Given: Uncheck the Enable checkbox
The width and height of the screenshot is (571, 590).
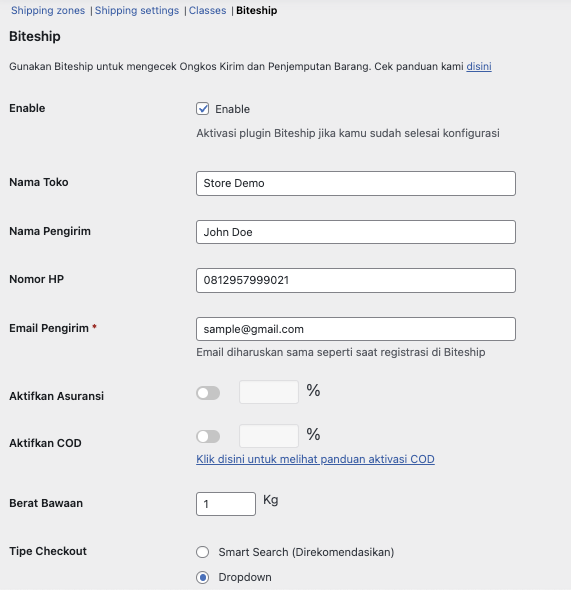Looking at the screenshot, I should point(203,109).
